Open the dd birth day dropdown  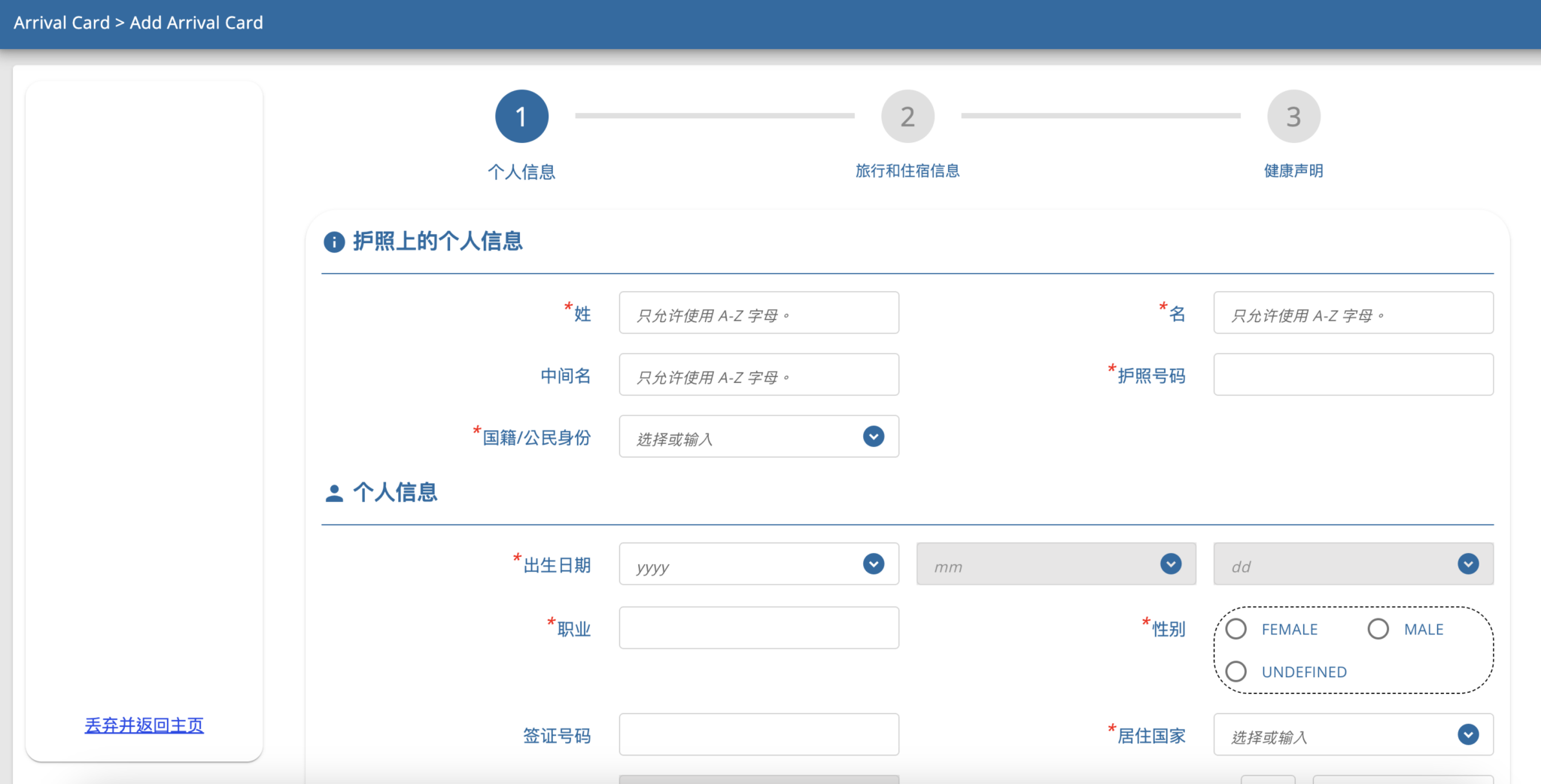[x=1352, y=564]
